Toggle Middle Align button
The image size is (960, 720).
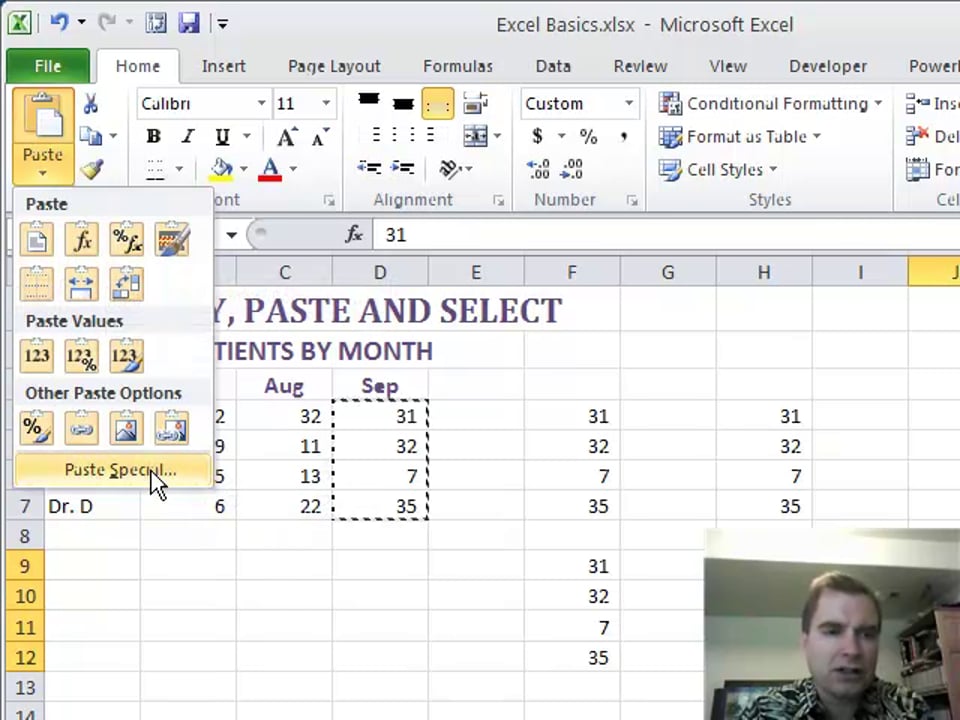click(x=402, y=103)
